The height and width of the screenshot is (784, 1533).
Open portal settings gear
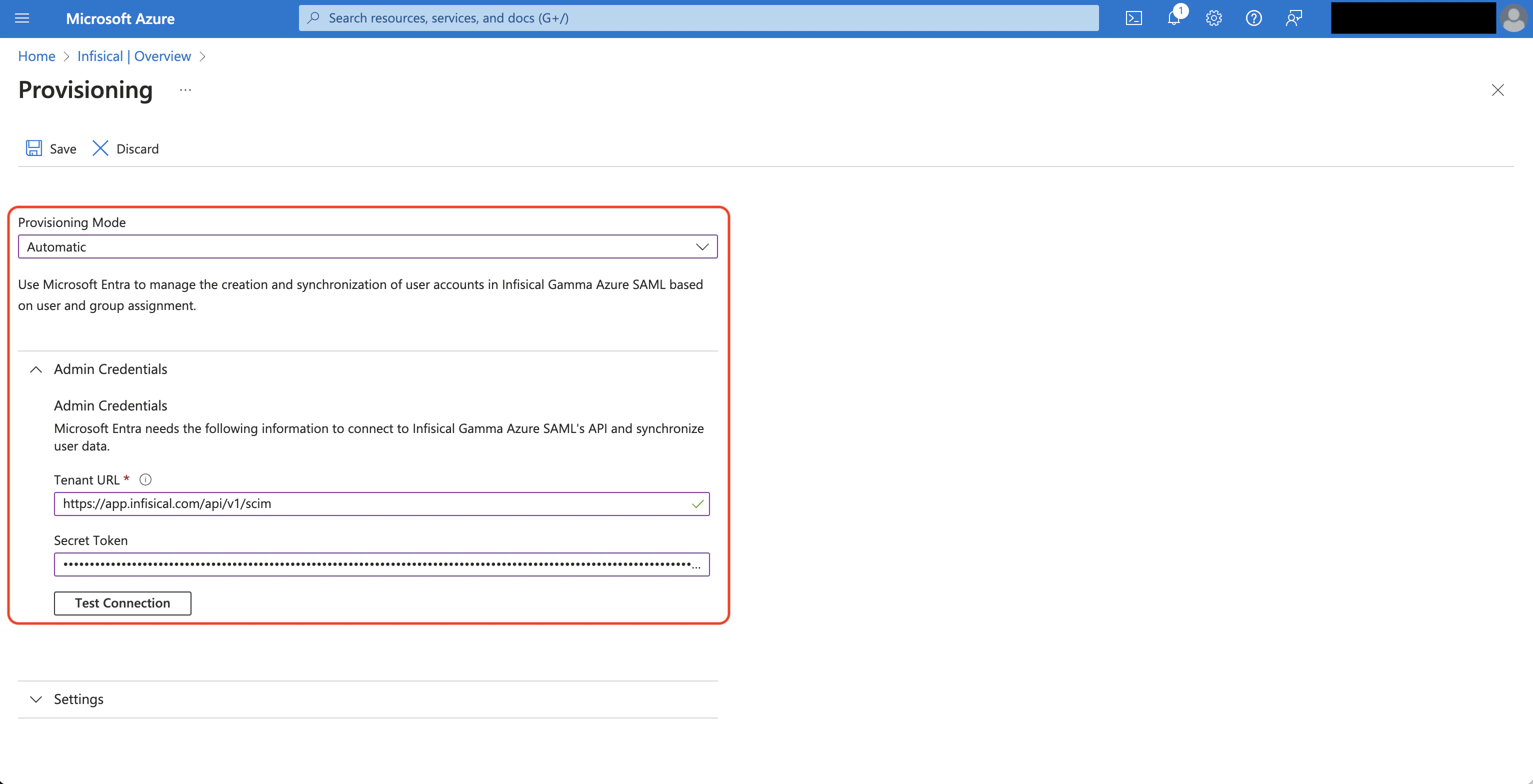pyautogui.click(x=1214, y=18)
